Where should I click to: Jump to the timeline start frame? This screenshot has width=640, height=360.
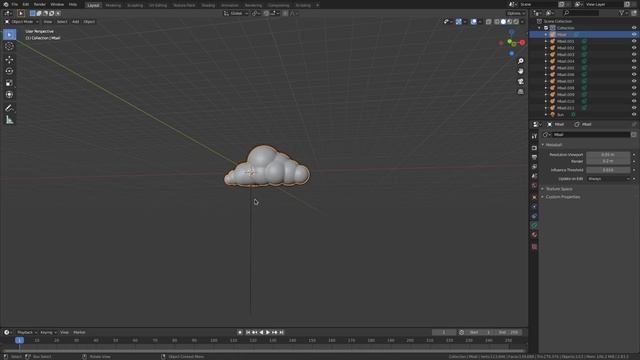(x=248, y=332)
